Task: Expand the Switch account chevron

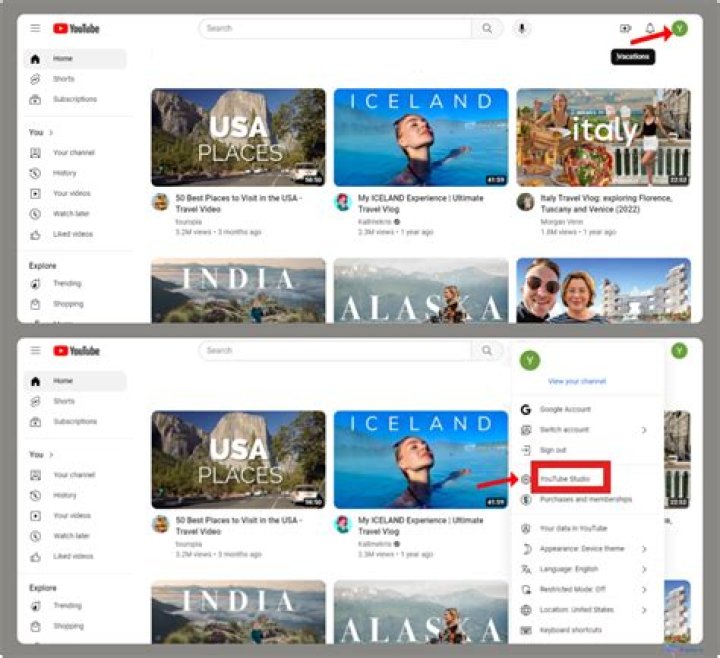Action: click(644, 430)
